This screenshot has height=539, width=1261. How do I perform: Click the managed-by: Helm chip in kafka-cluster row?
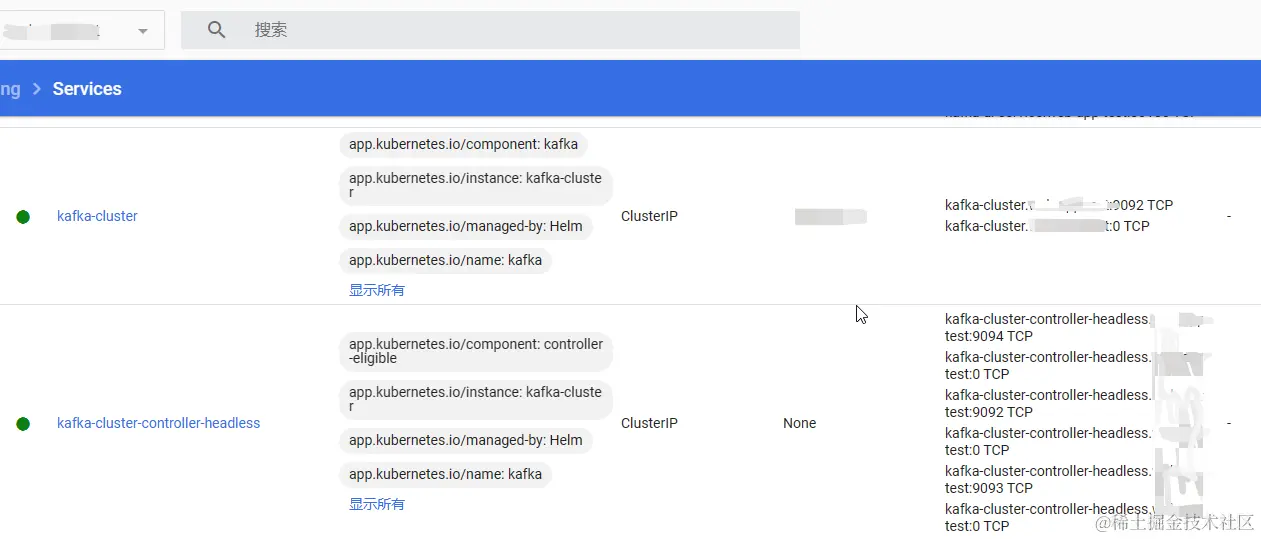[x=465, y=226]
